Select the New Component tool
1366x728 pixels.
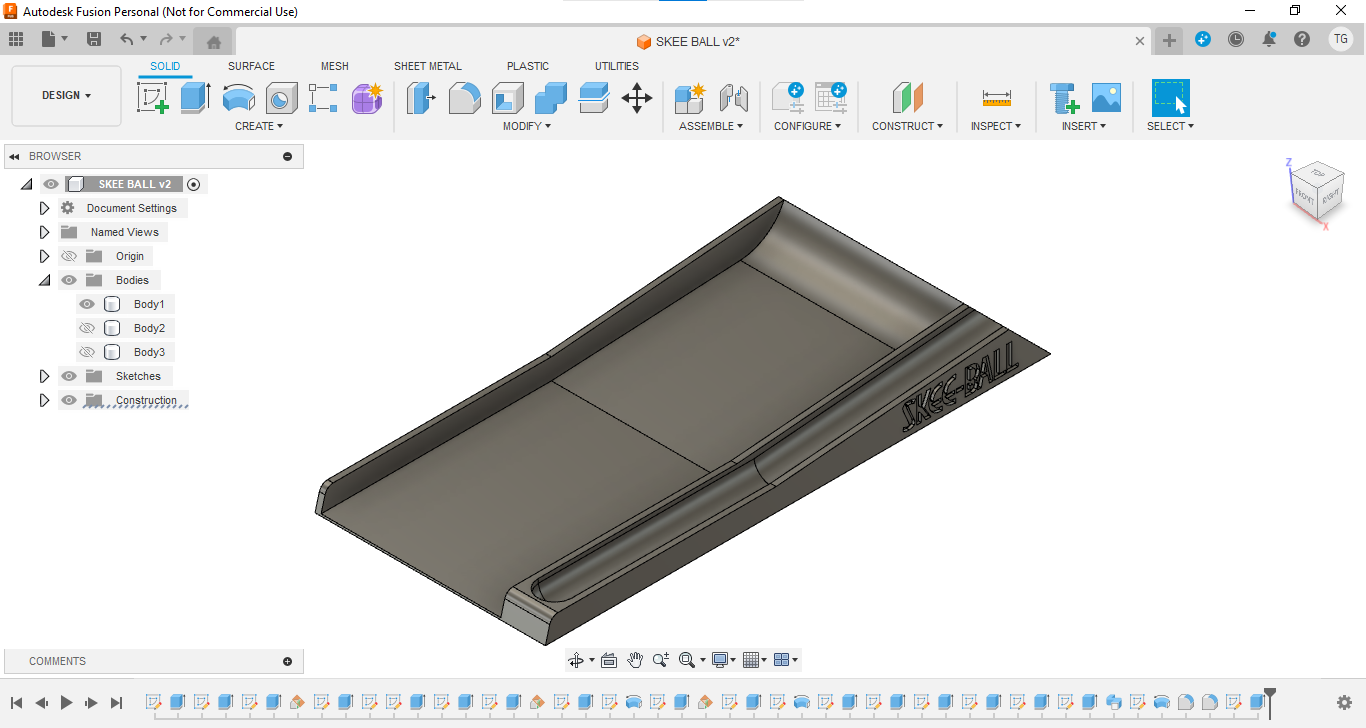[690, 98]
